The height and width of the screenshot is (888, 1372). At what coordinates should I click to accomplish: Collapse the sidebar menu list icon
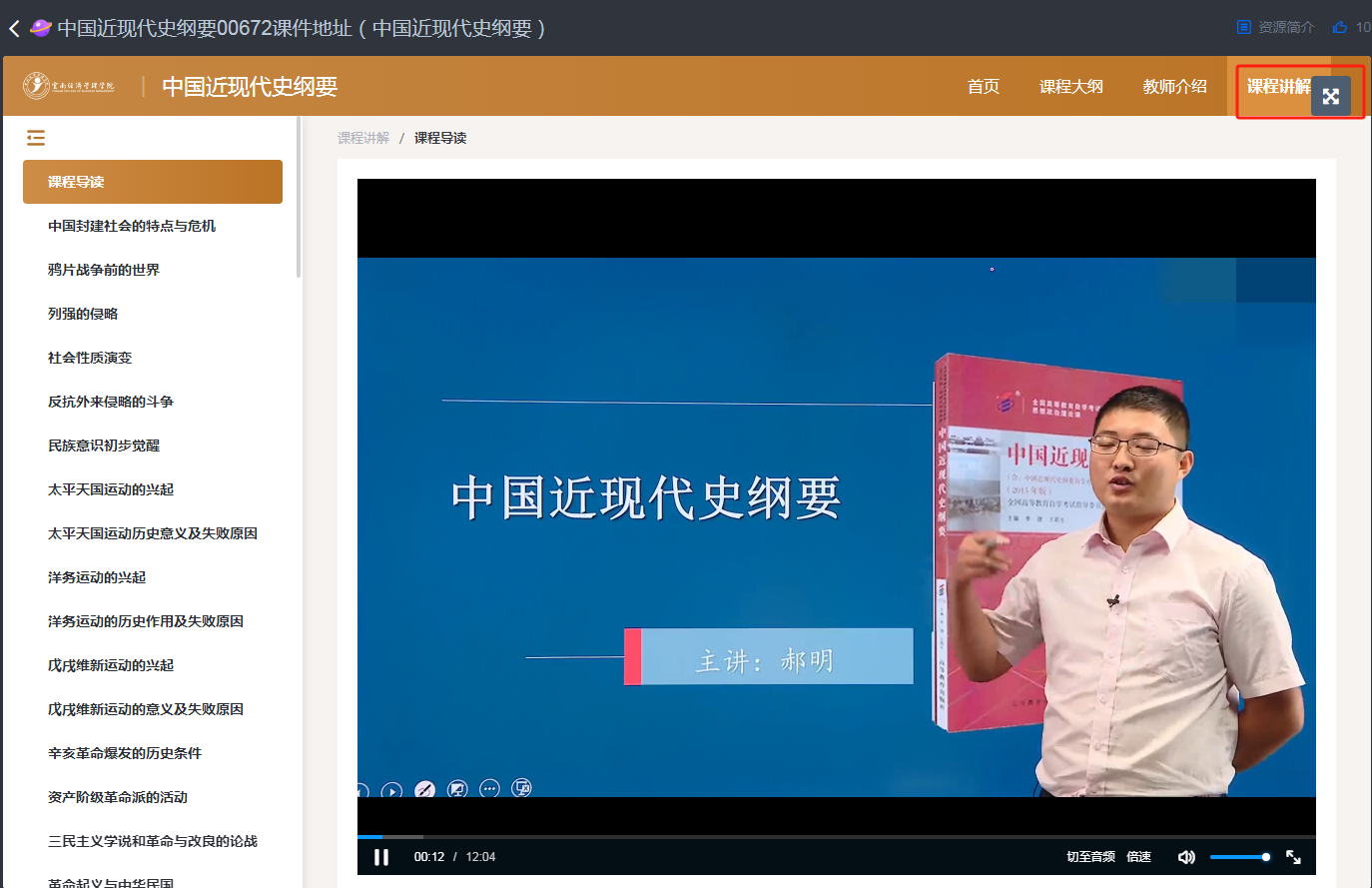point(36,138)
